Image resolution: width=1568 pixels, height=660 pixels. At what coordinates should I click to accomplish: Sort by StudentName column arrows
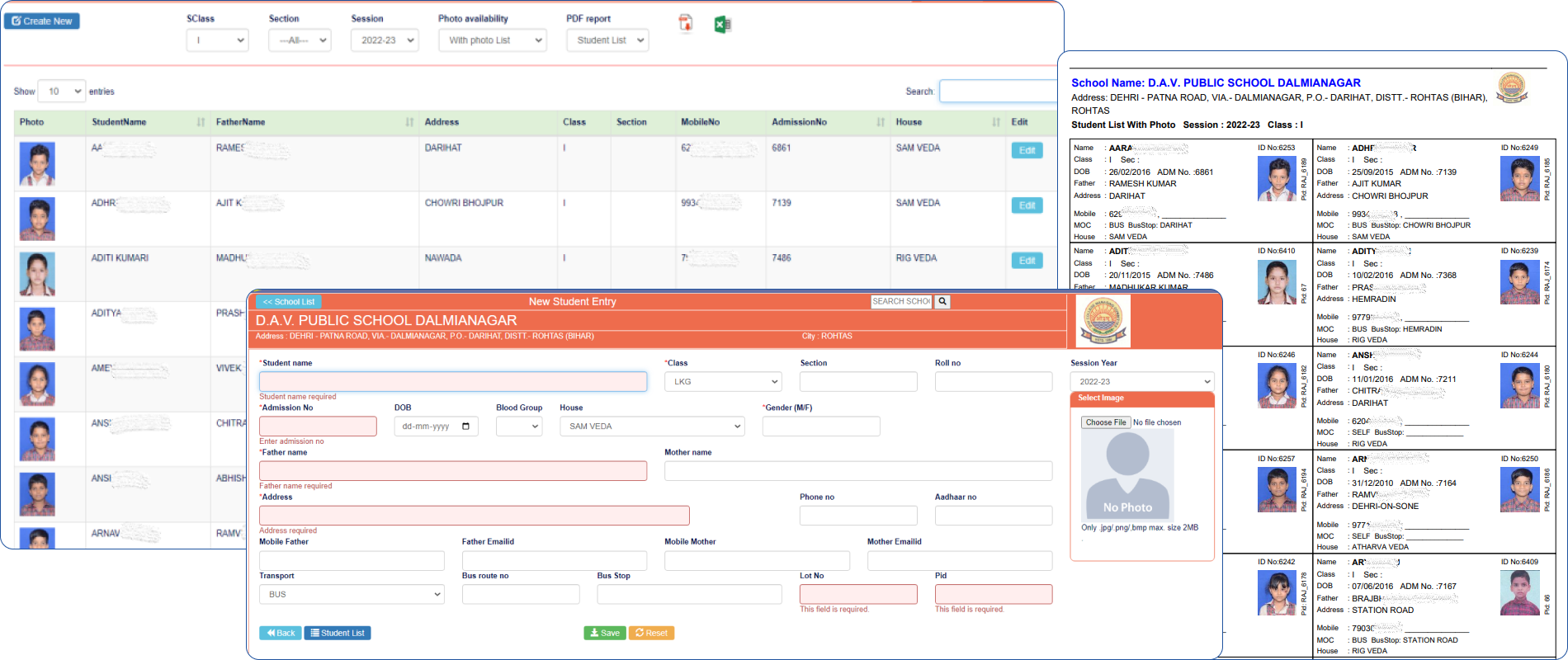201,122
